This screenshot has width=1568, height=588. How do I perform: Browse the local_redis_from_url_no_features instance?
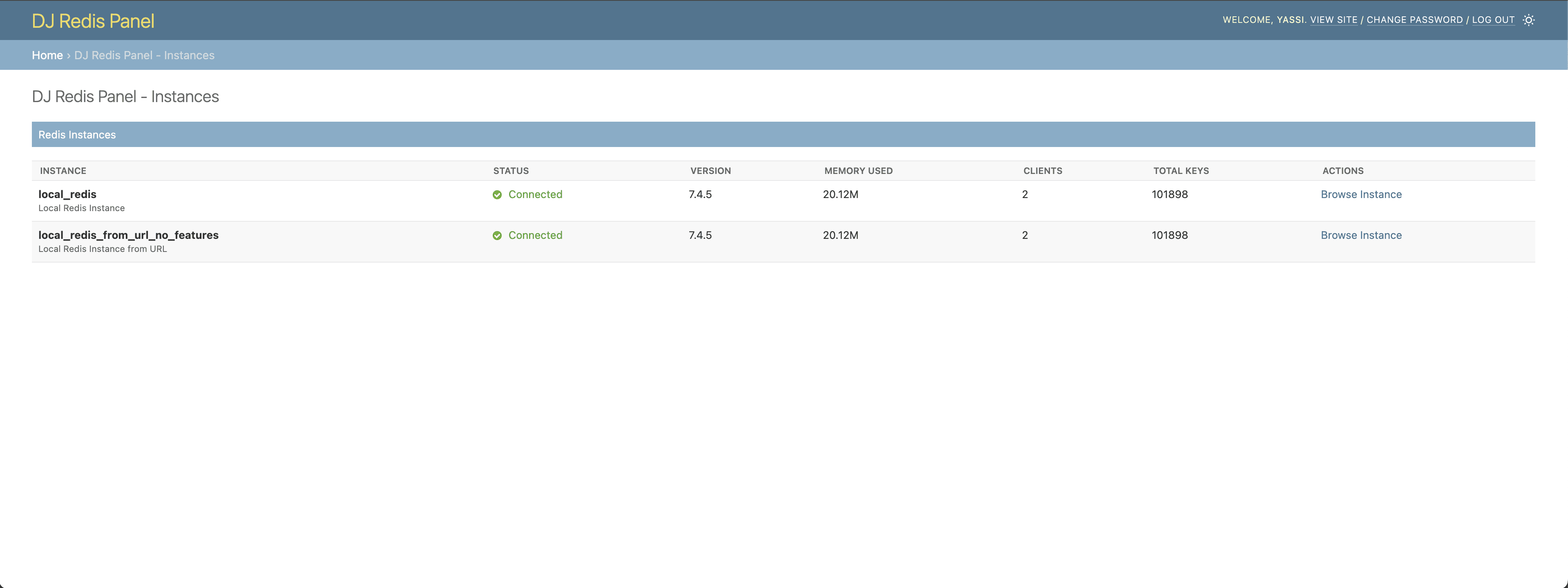click(1361, 235)
